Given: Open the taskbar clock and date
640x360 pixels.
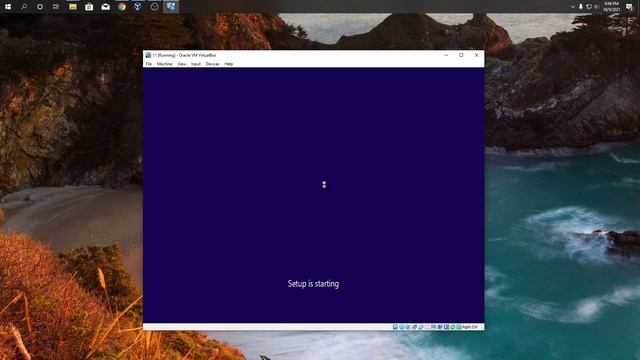Looking at the screenshot, I should [x=611, y=7].
